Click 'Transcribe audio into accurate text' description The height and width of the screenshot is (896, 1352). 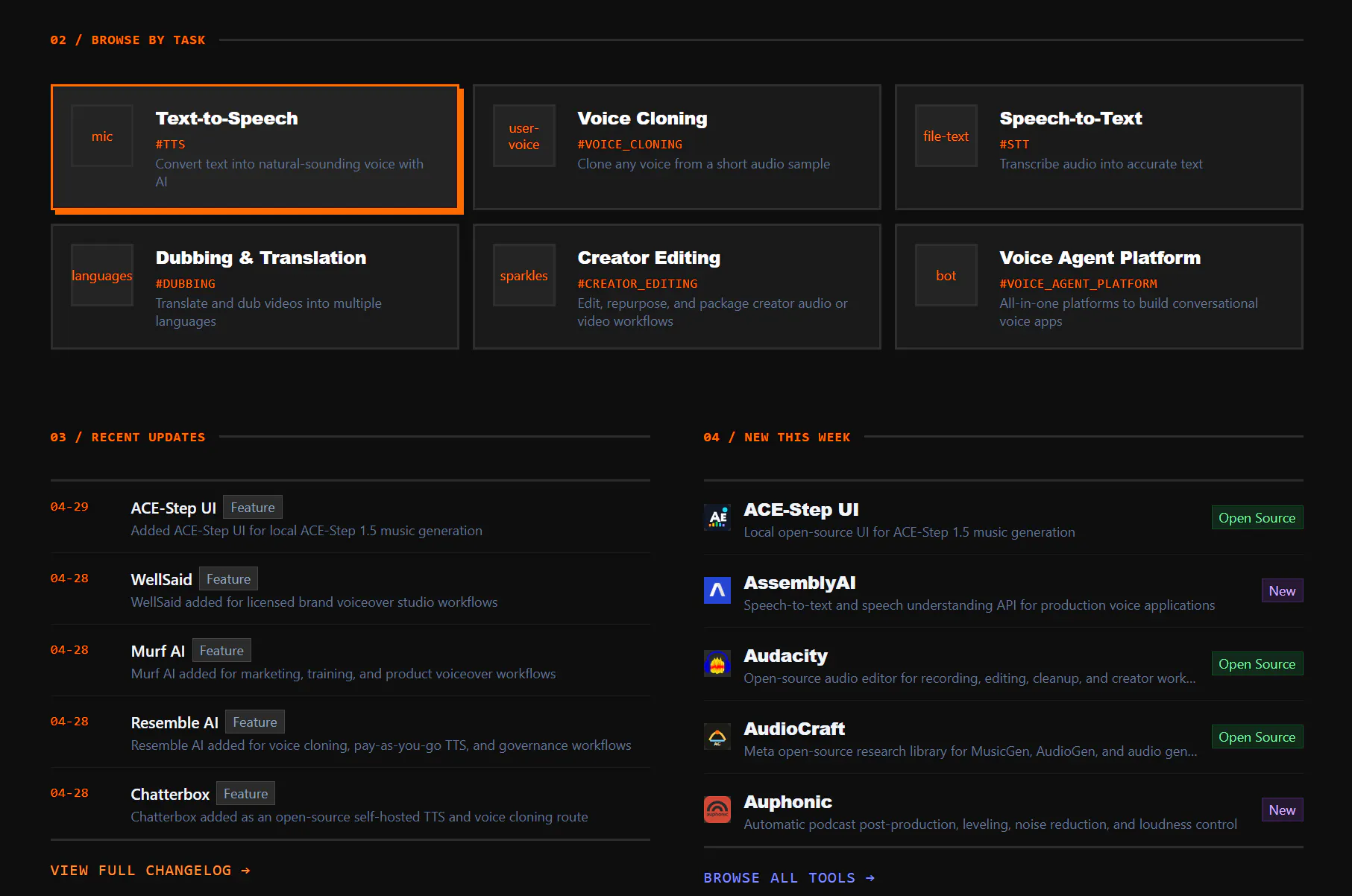point(1101,164)
